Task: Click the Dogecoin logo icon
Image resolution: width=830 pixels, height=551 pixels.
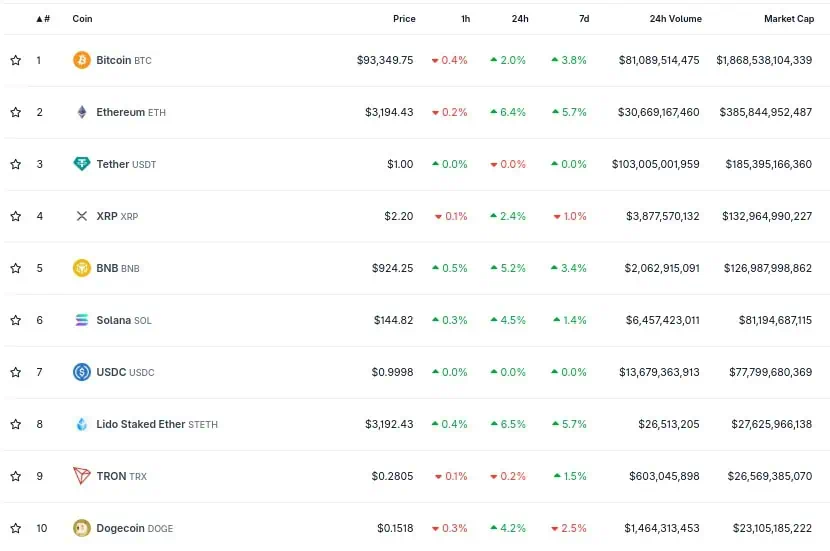Action: pos(81,528)
